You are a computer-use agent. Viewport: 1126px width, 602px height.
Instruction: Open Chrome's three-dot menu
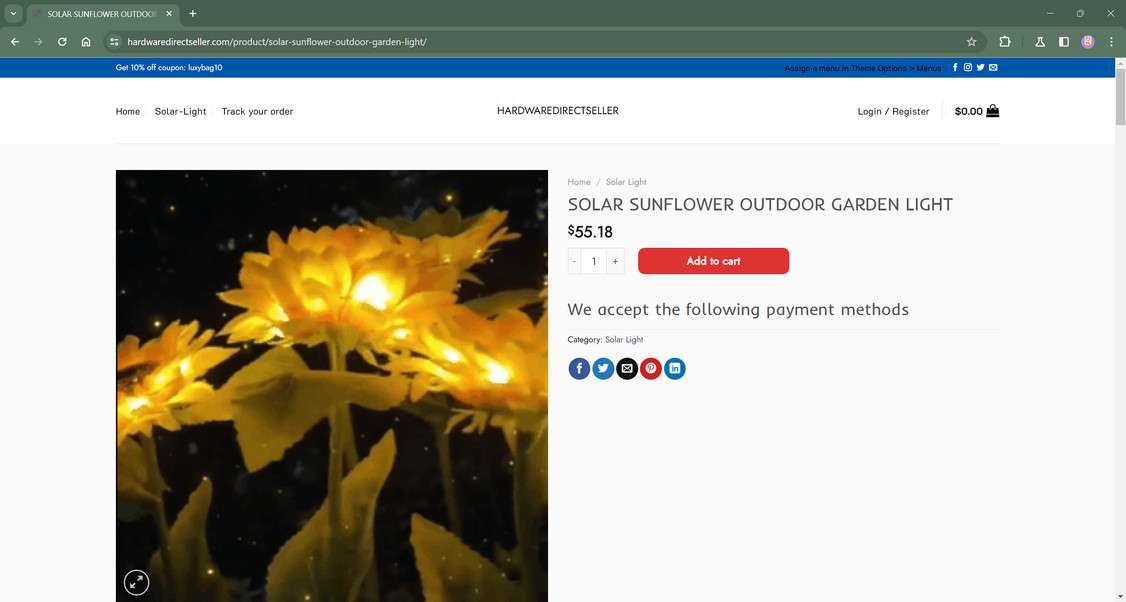(1111, 42)
